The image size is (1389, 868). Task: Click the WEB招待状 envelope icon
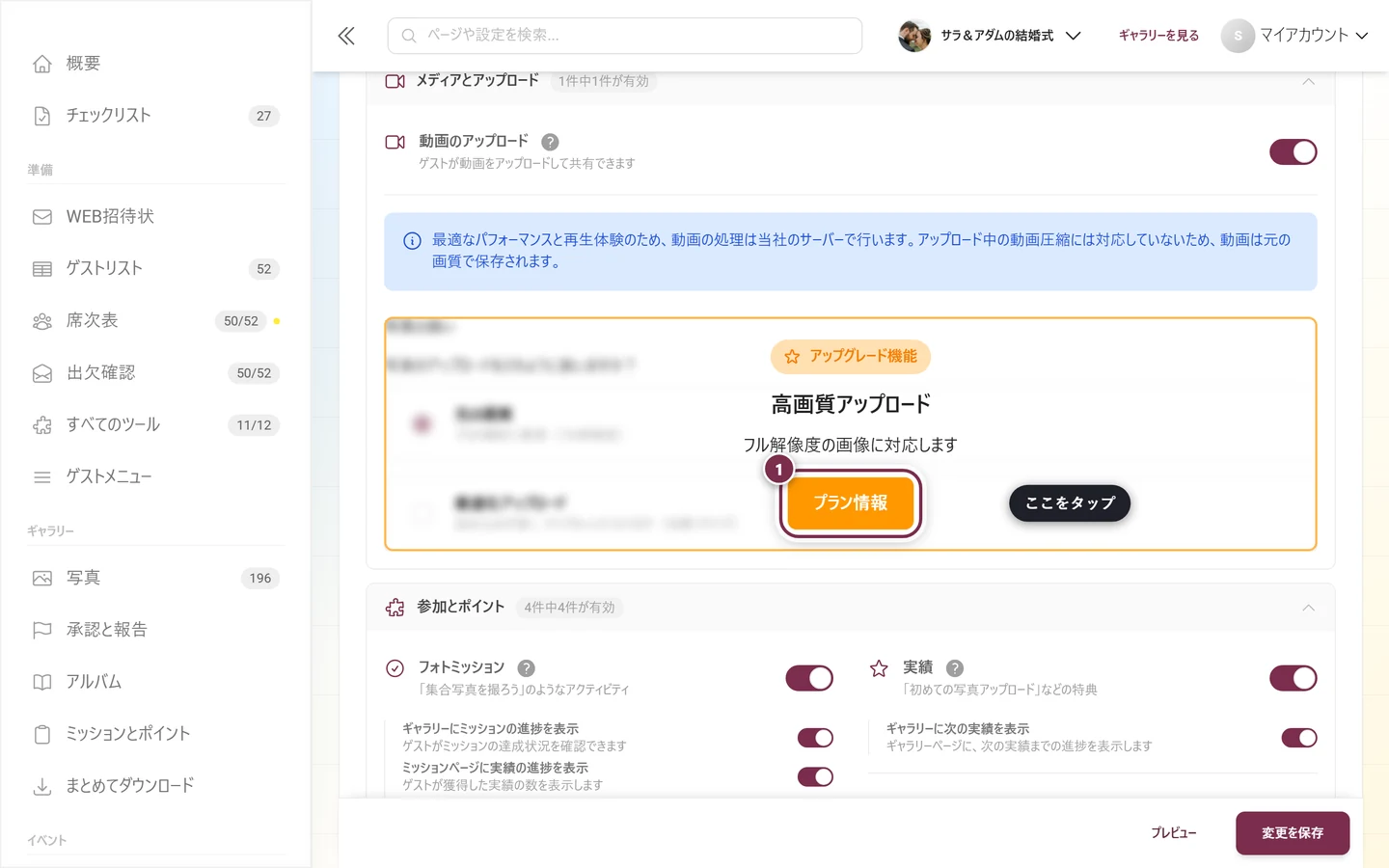(42, 217)
